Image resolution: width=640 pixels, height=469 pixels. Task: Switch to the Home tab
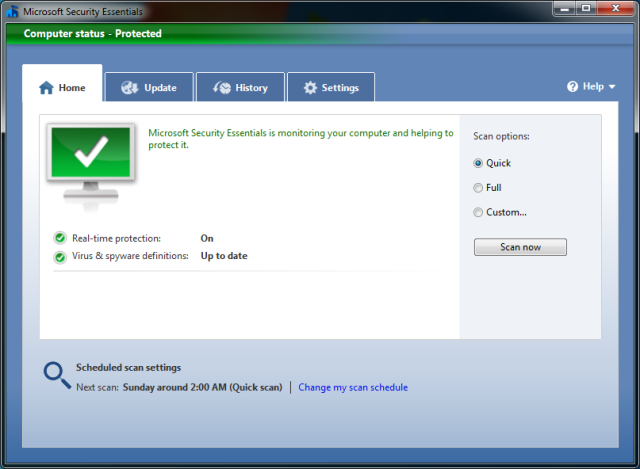pyautogui.click(x=62, y=83)
